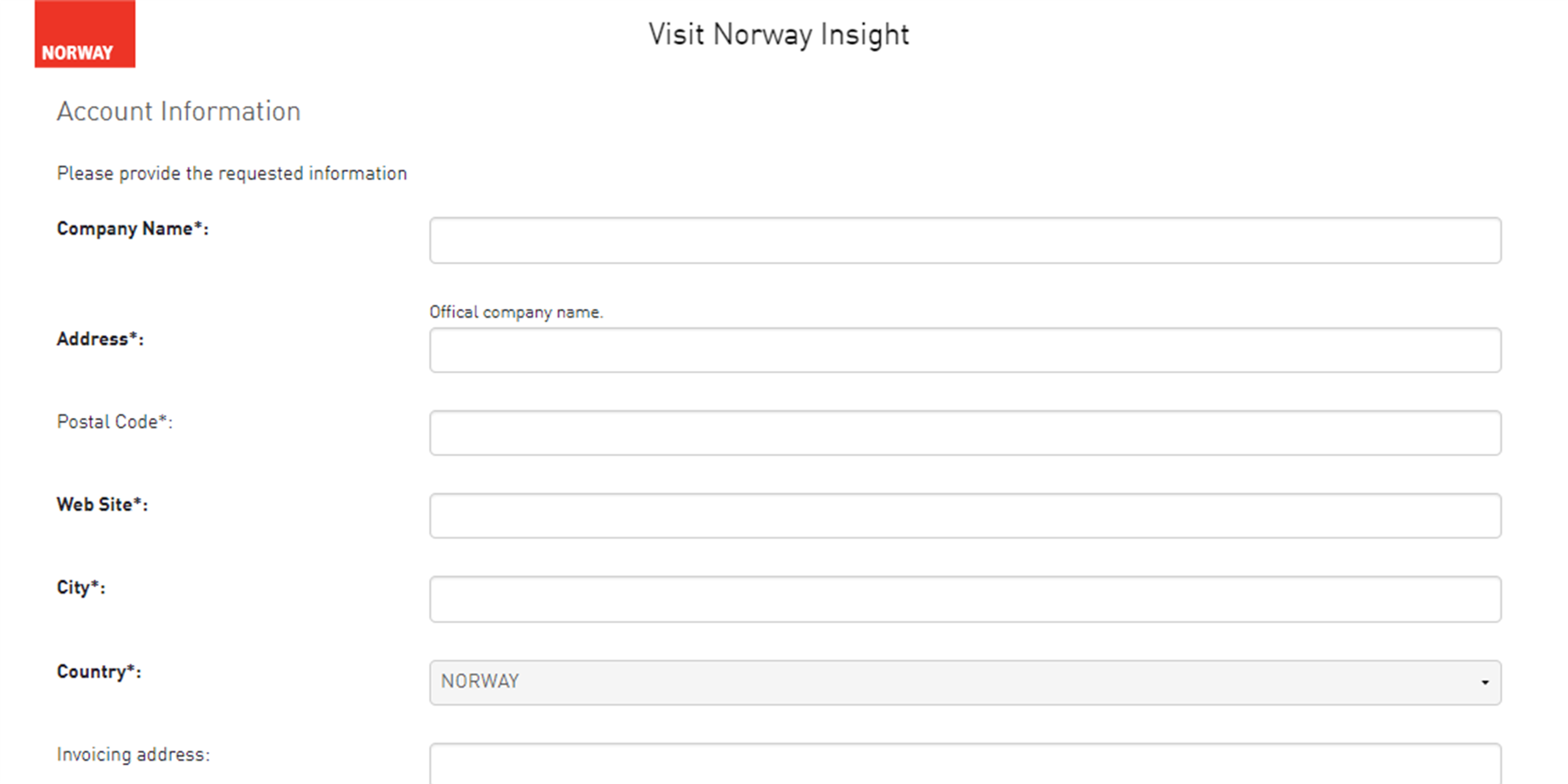Click the red NORWAY logo
Screen dimensions: 1568x784
[85, 33]
